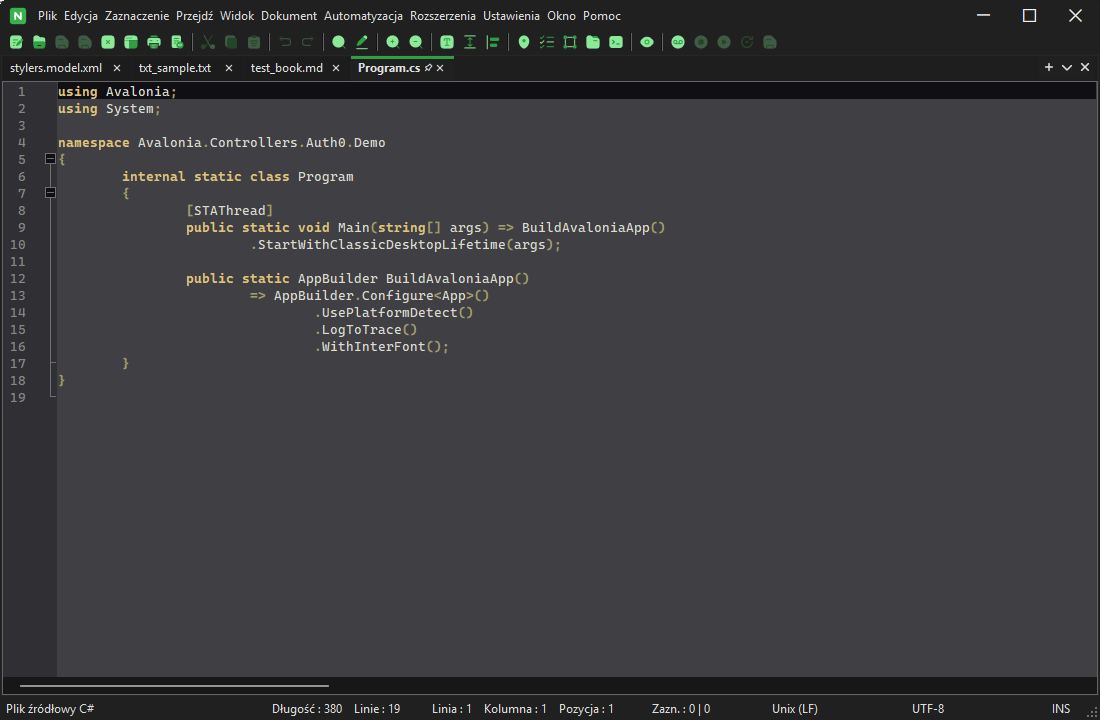
Task: Close the stylers.model.xml tab
Action: (117, 68)
